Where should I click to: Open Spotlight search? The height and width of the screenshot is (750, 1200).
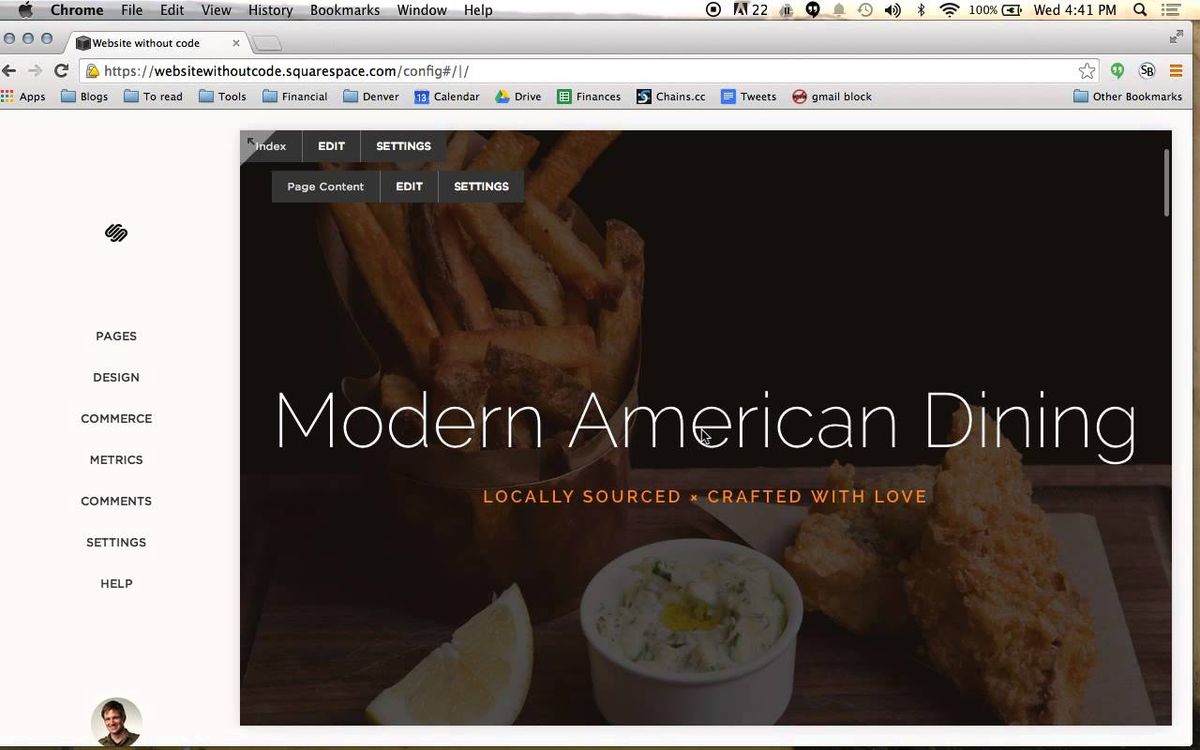1140,10
